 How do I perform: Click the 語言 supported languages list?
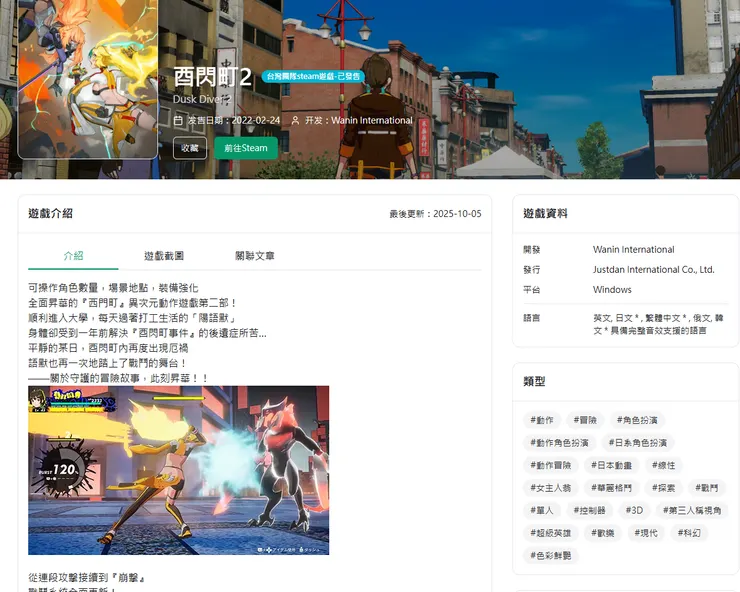(658, 324)
